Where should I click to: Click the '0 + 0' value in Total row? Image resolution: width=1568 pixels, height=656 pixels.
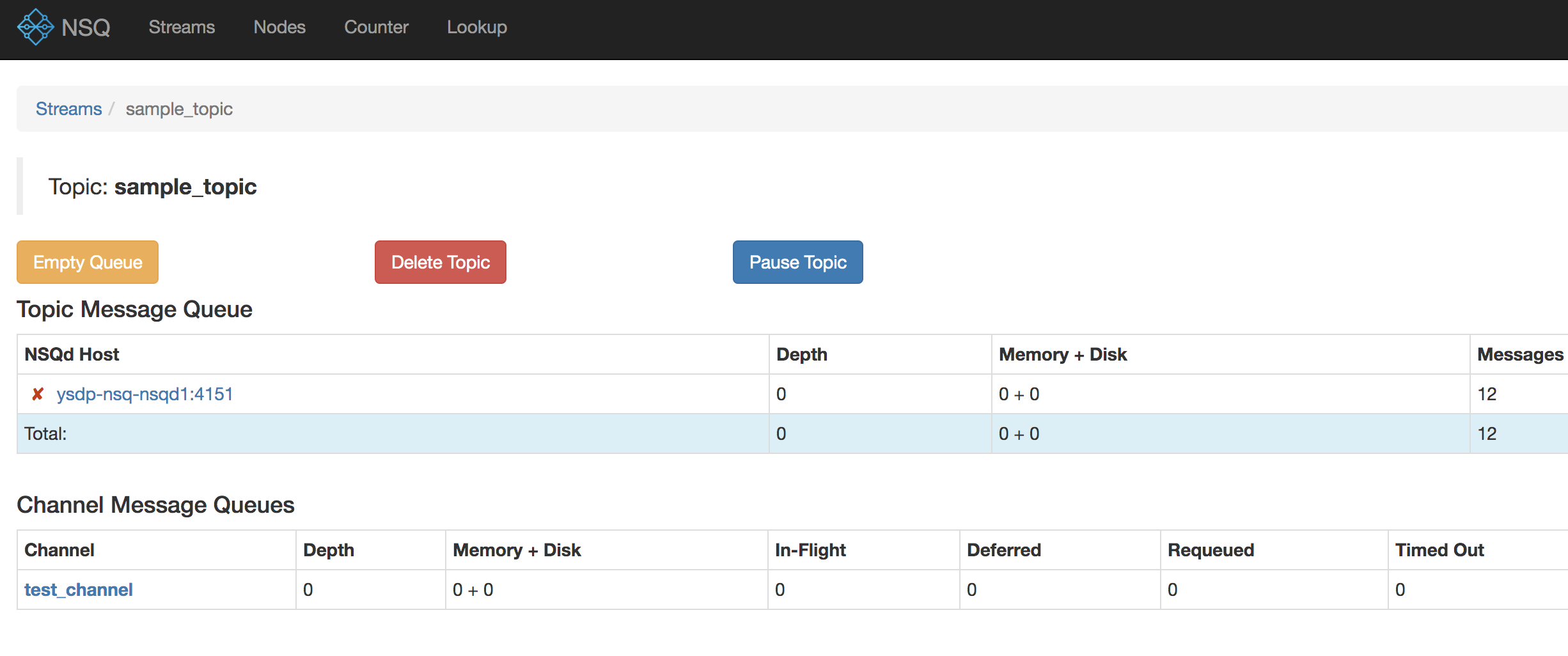1019,433
